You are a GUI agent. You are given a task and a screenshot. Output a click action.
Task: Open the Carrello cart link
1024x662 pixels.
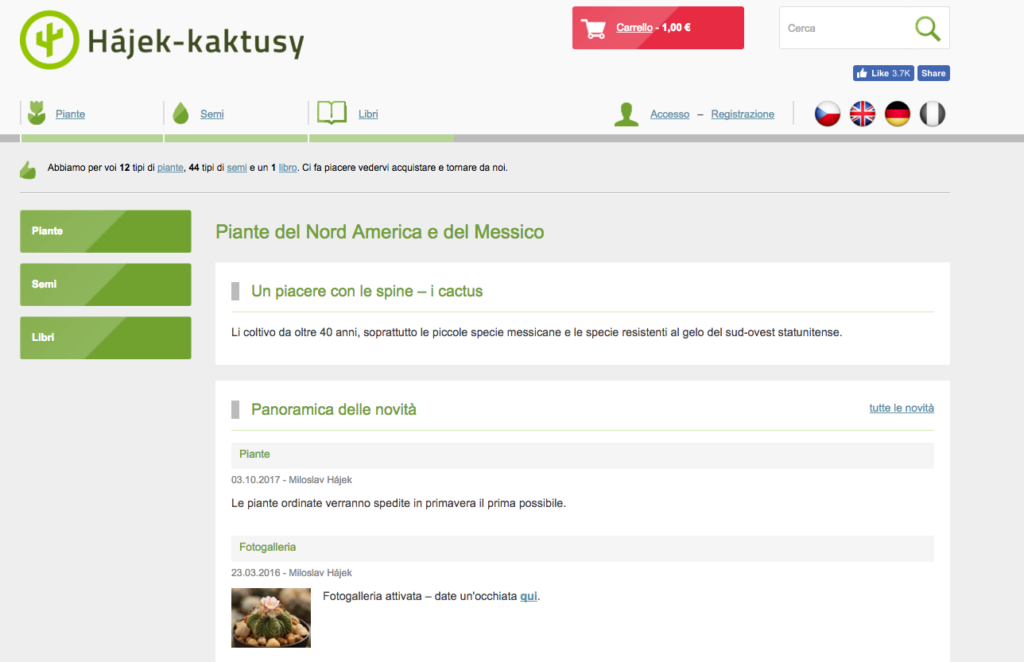click(634, 27)
